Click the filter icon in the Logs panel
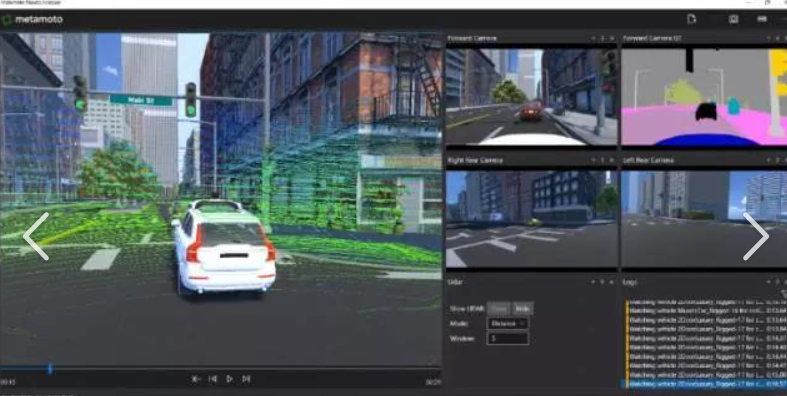787x396 pixels. [783, 294]
